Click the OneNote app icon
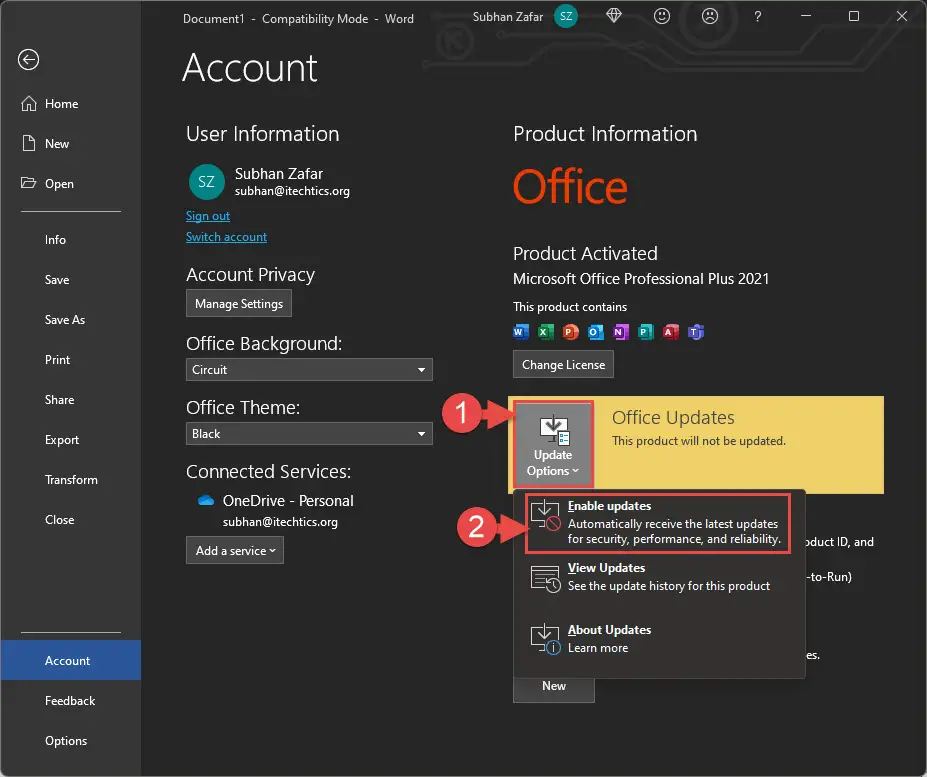The image size is (927, 777). pos(621,332)
